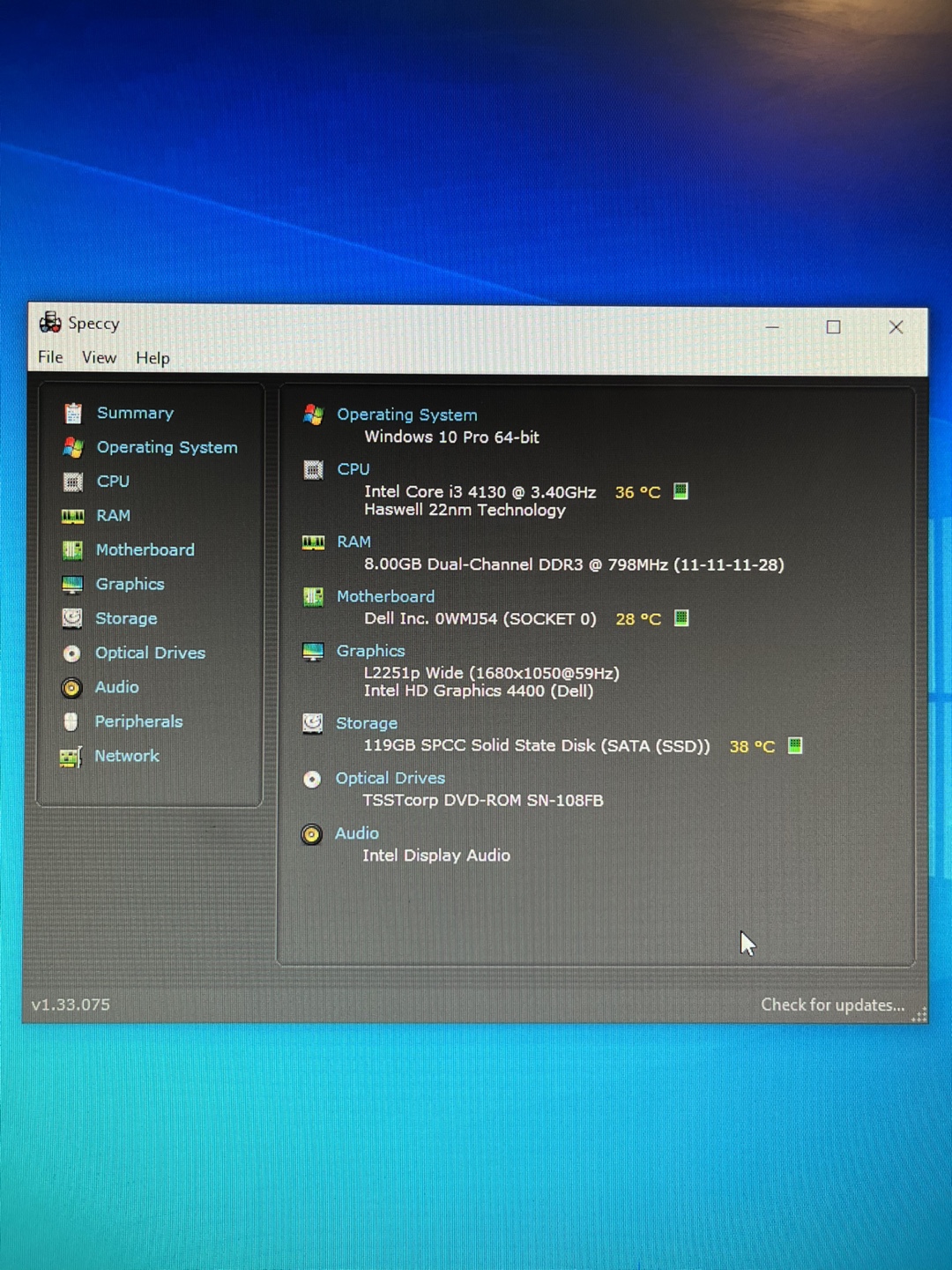
Task: Select Summary in the sidebar
Action: tap(135, 413)
